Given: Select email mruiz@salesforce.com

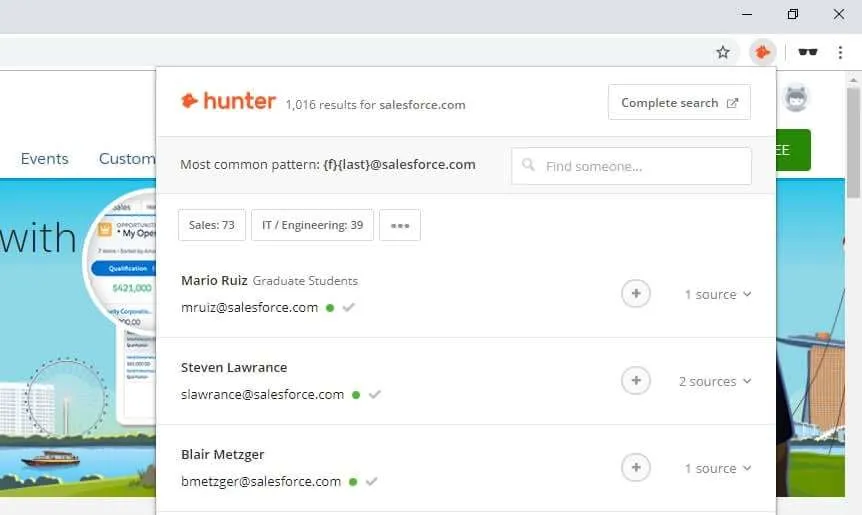Looking at the screenshot, I should pos(250,307).
